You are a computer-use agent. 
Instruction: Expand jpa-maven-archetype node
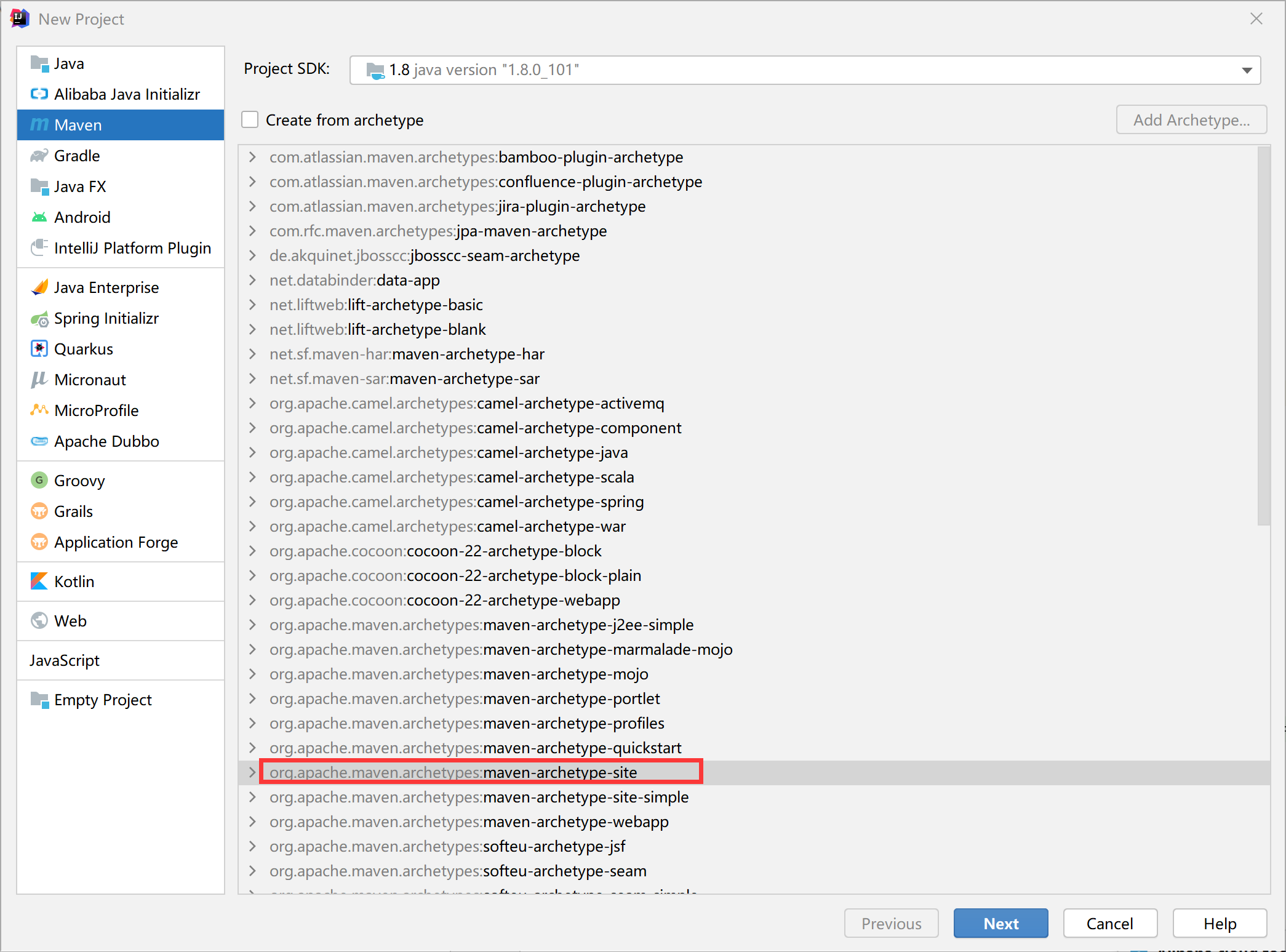click(x=252, y=231)
